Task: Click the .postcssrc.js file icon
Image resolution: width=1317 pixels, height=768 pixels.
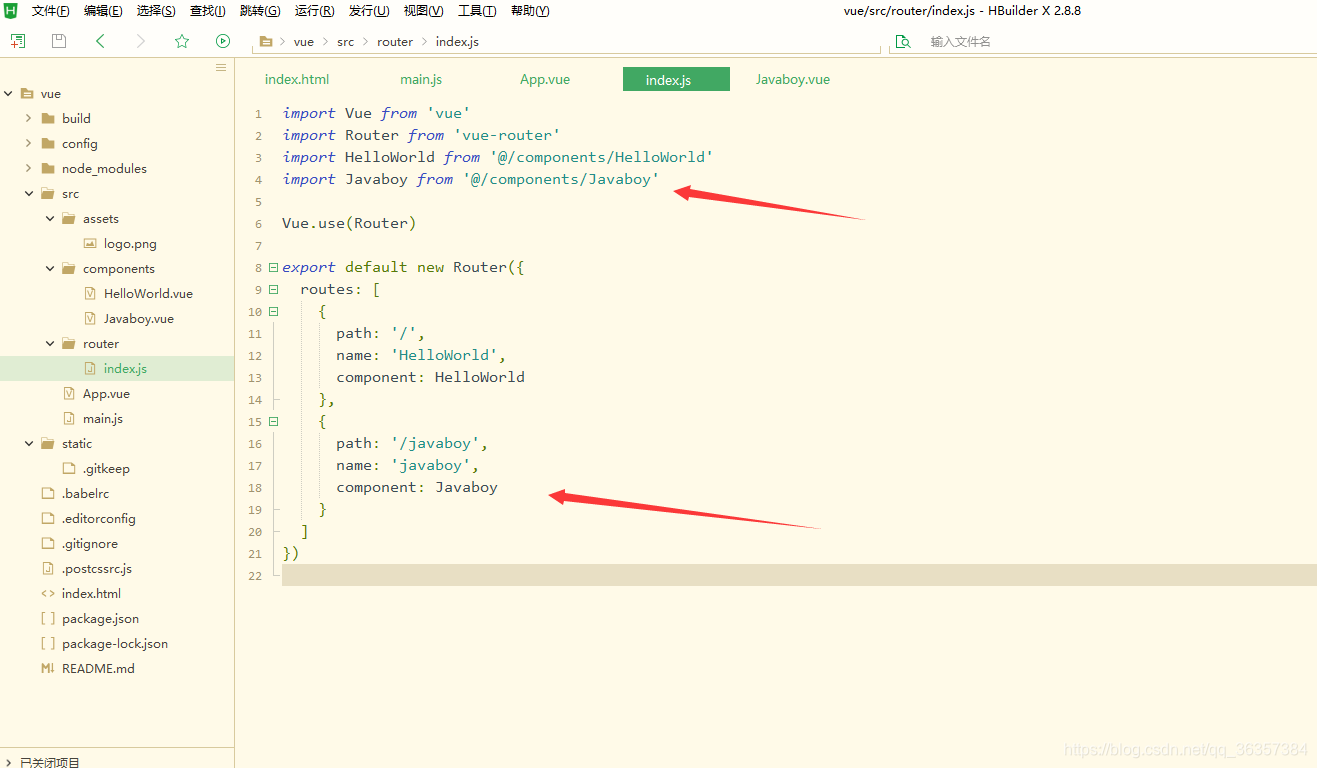Action: (48, 568)
